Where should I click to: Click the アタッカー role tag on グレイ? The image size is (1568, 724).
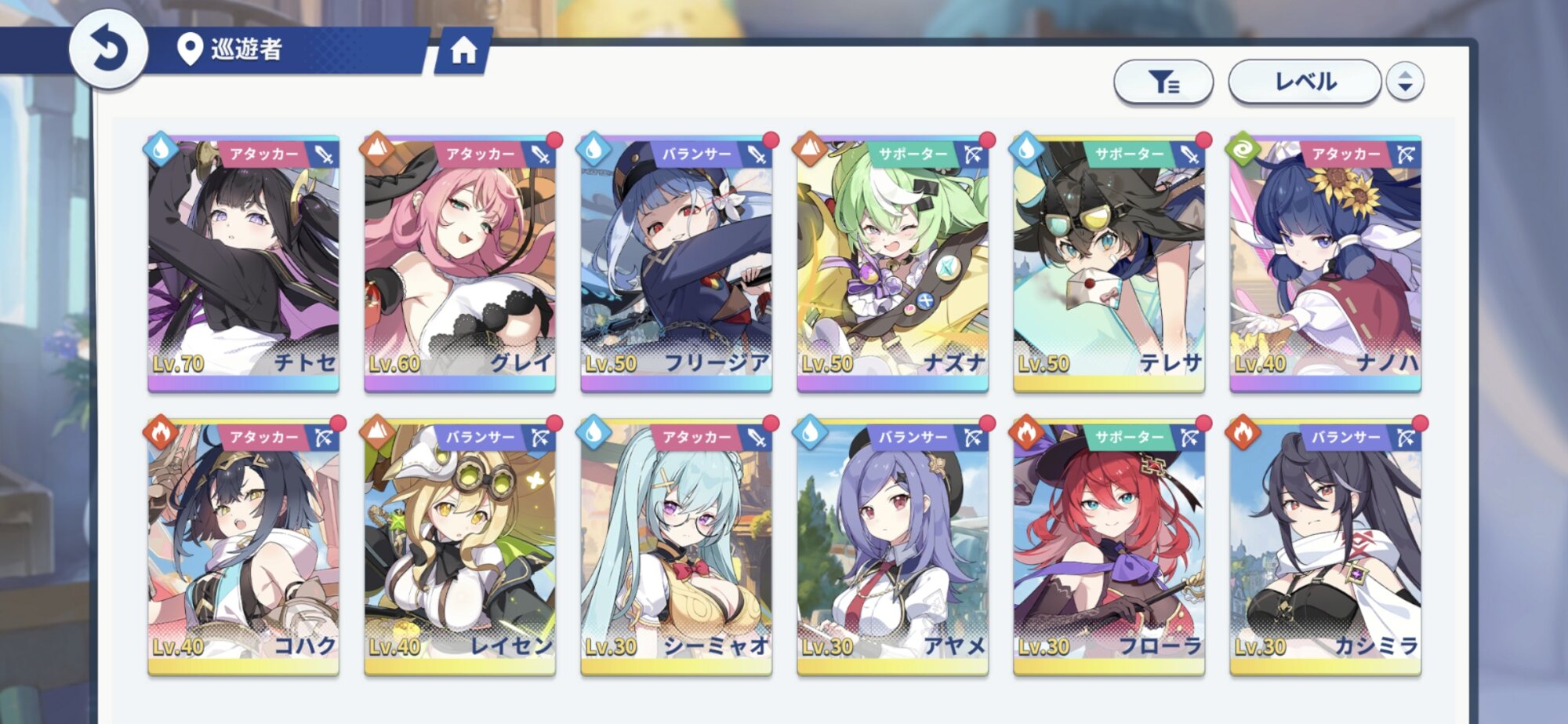pos(480,155)
